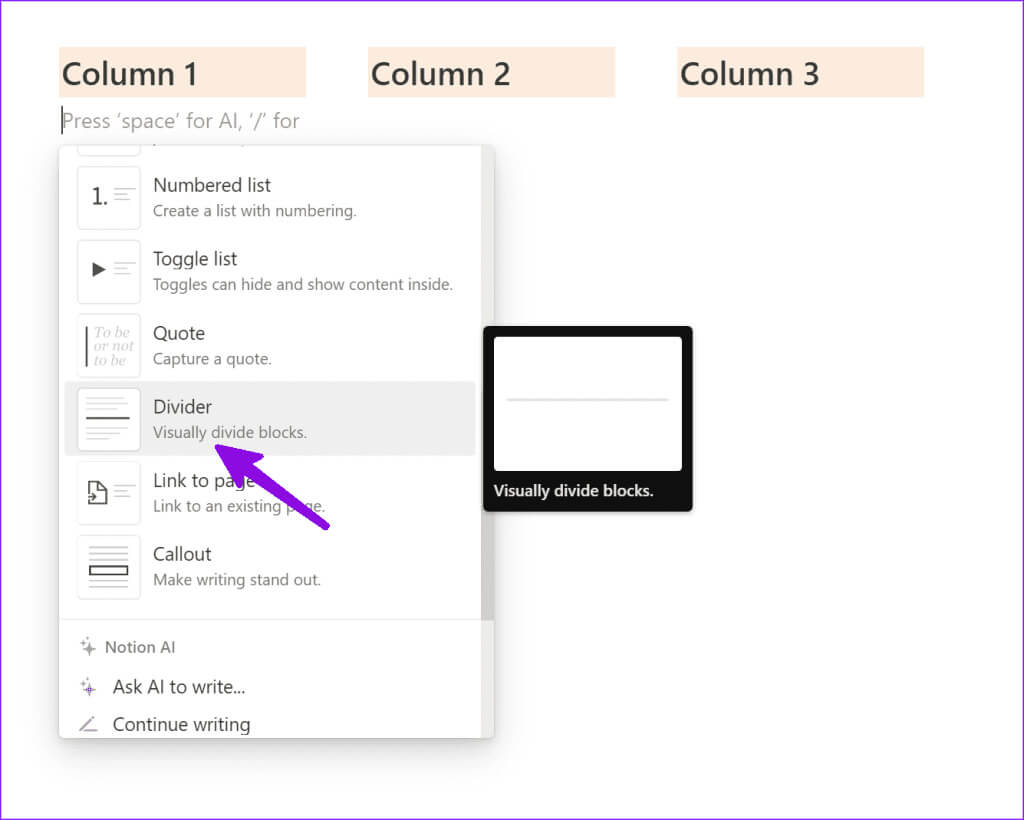Click 'Visually divide blocks.' tooltip caption

tap(573, 491)
